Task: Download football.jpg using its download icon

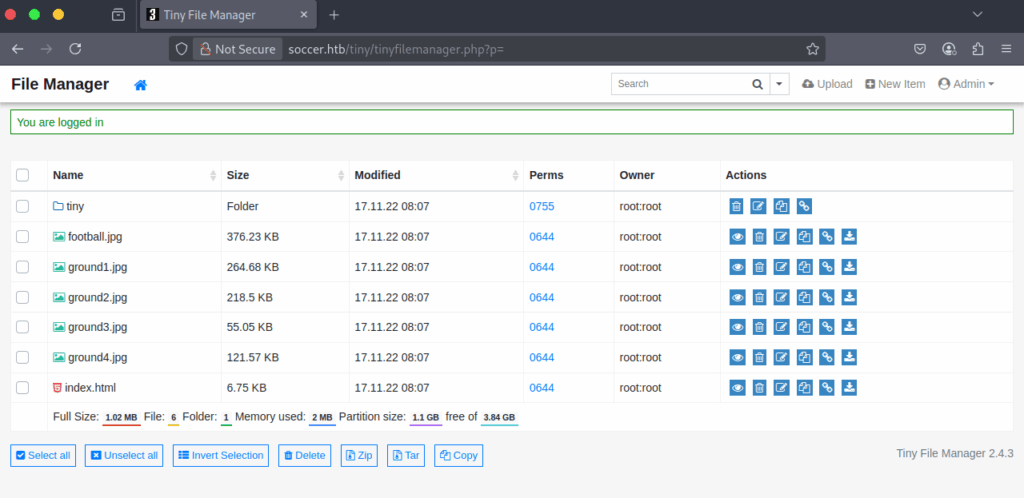Action: point(849,237)
